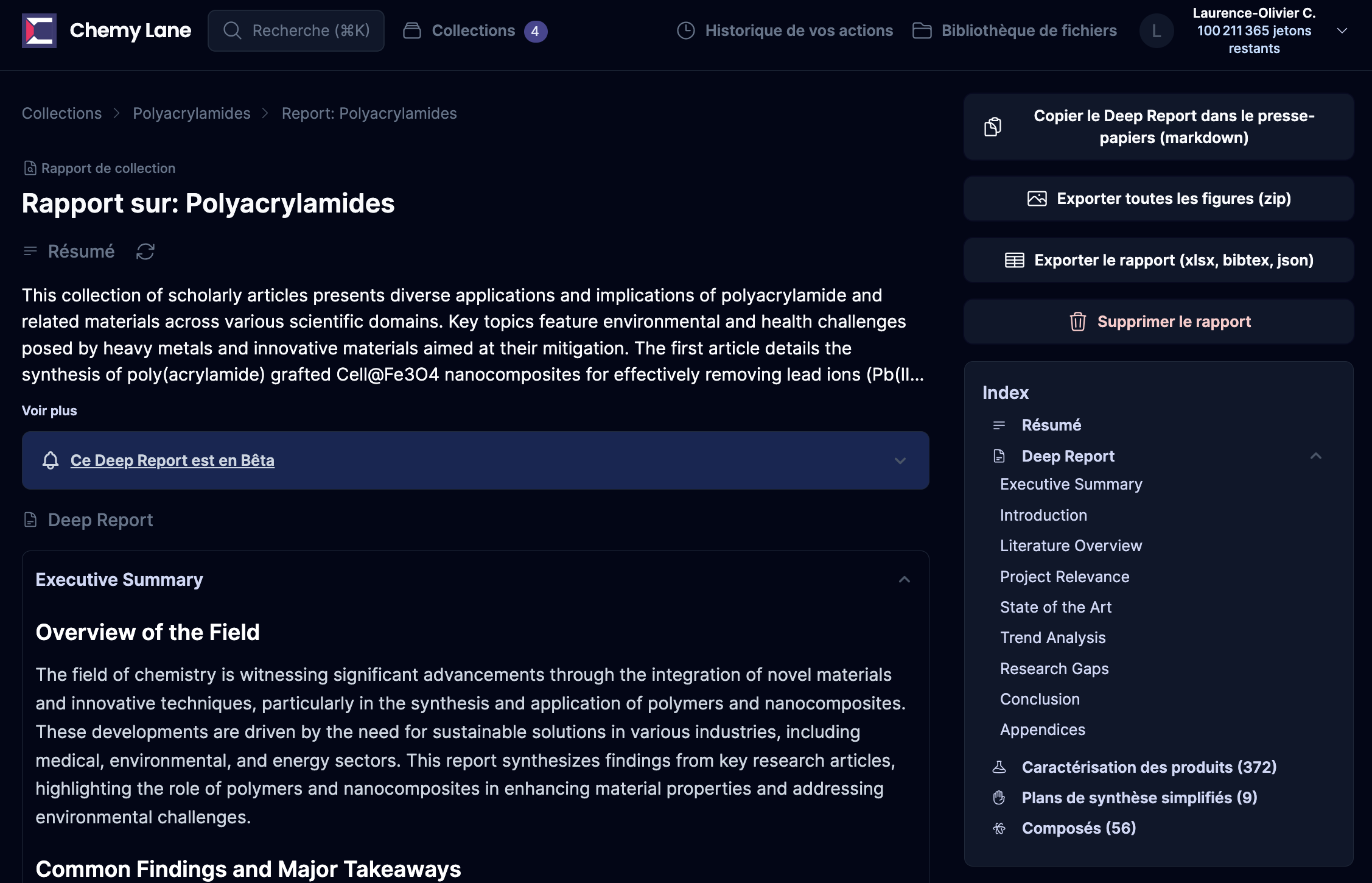The image size is (1372, 883).
Task: Click the Polyacrylamides breadcrumb link
Action: [x=191, y=113]
